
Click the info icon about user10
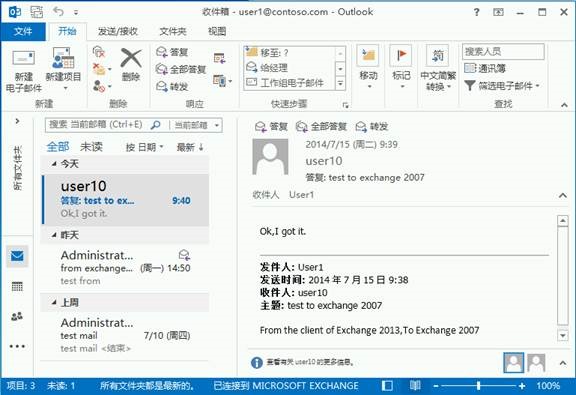pyautogui.click(x=256, y=363)
